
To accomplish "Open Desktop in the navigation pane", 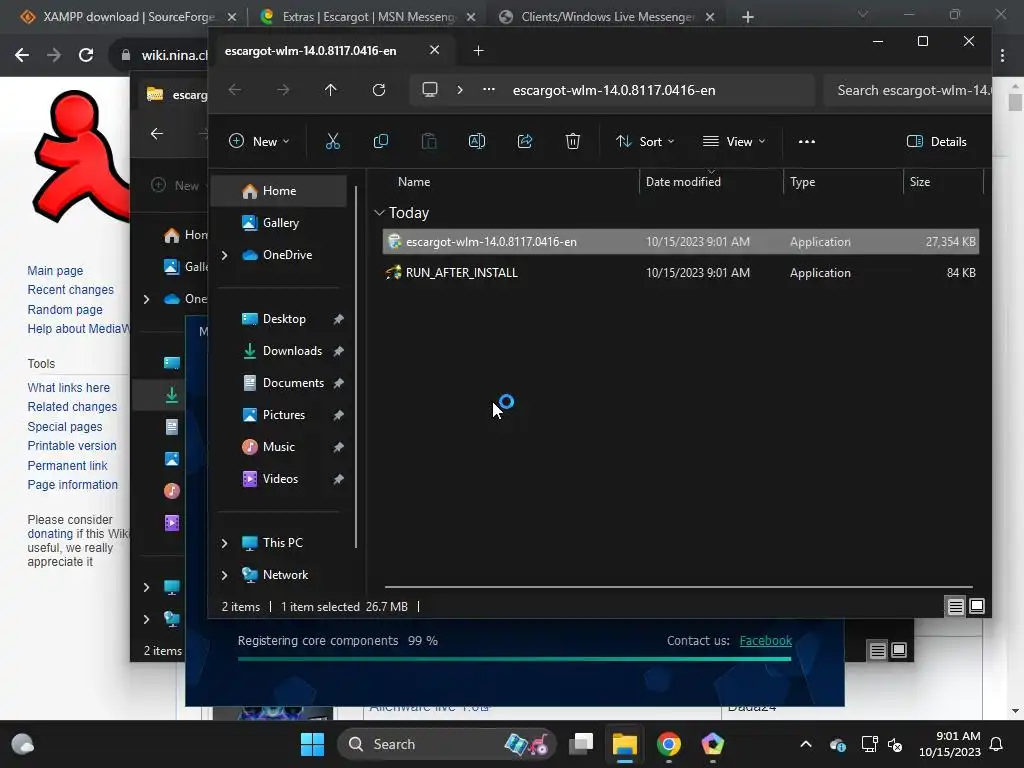I will click(x=284, y=319).
